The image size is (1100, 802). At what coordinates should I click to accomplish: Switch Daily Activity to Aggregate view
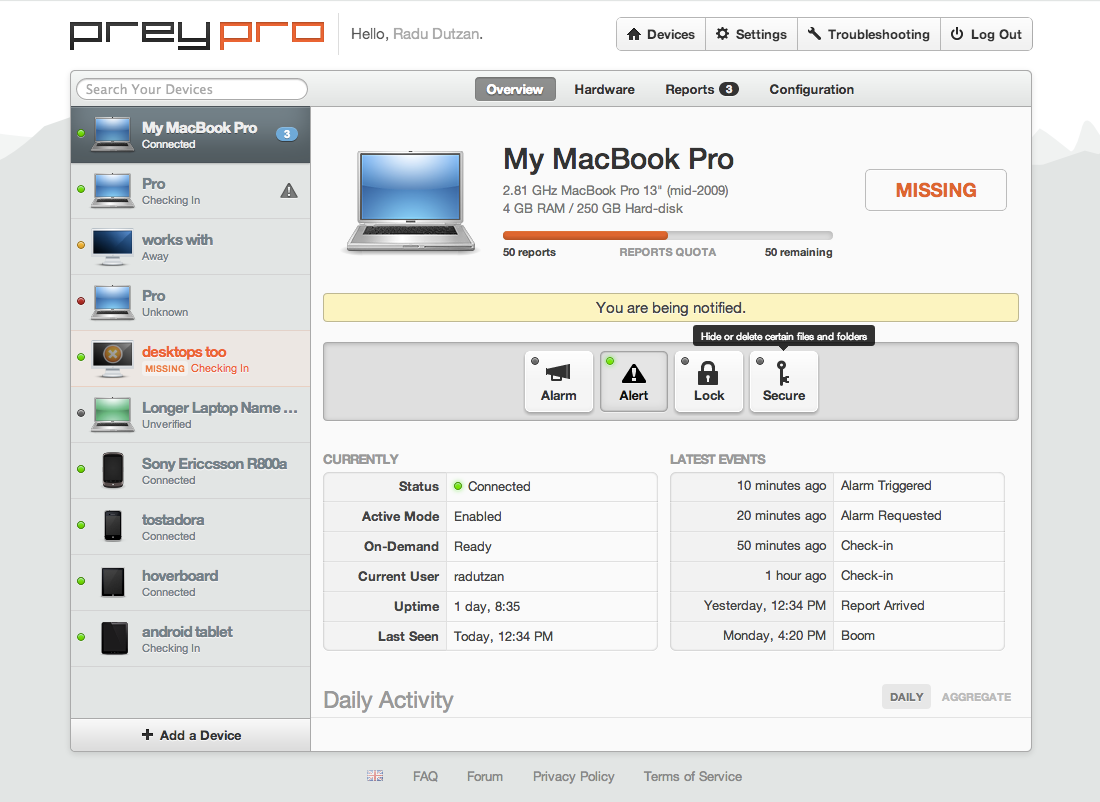pyautogui.click(x=976, y=697)
